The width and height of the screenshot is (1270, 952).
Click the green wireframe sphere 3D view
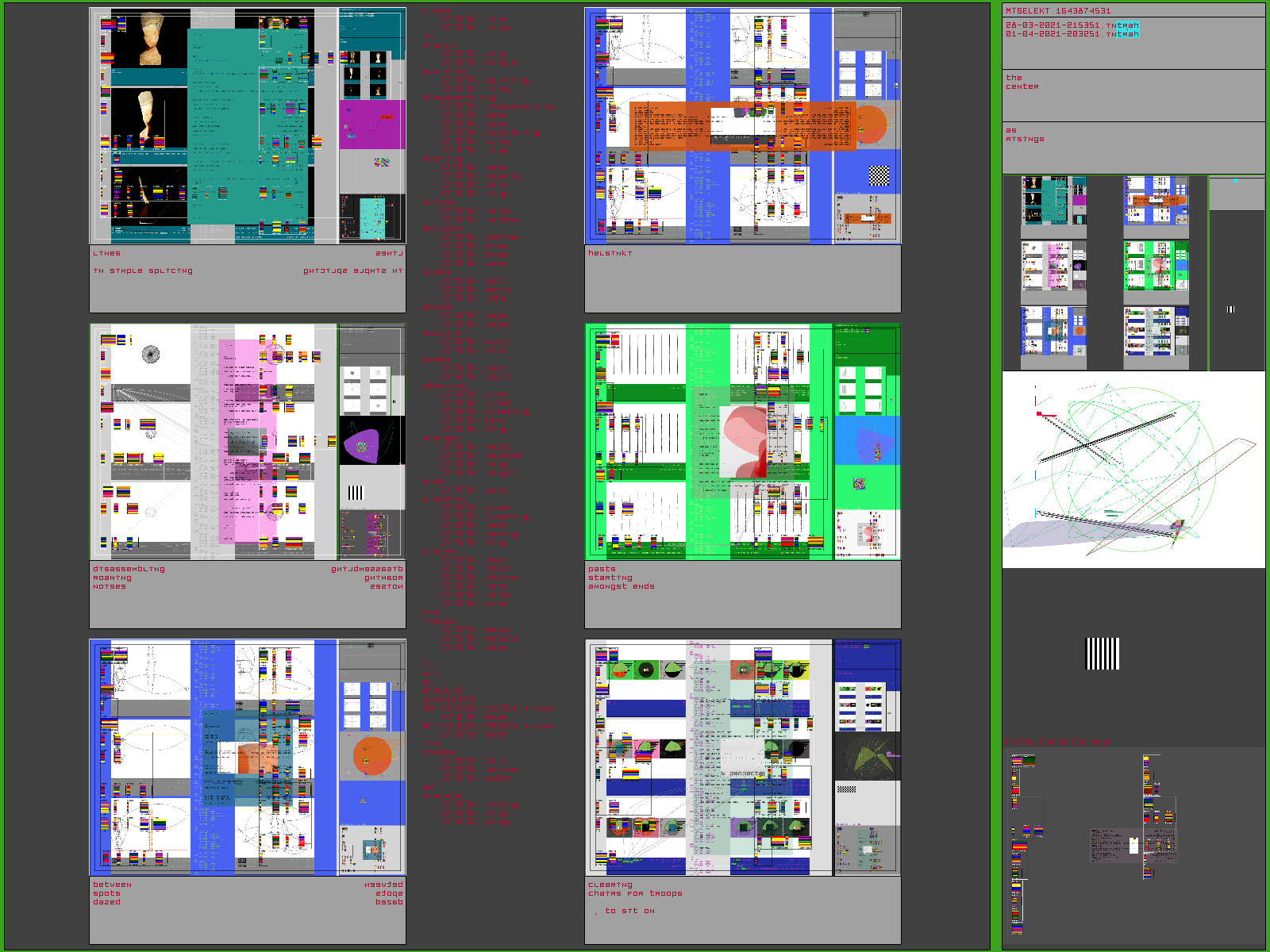(1133, 470)
